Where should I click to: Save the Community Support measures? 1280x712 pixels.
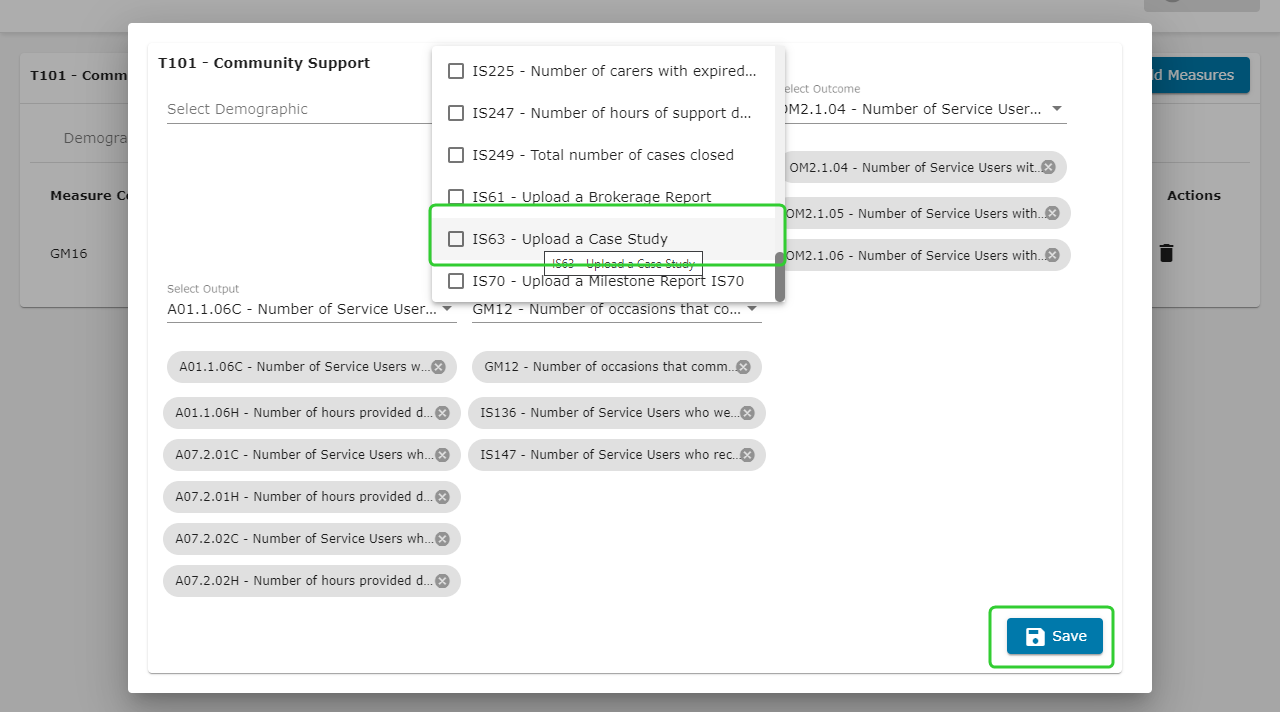point(1054,636)
